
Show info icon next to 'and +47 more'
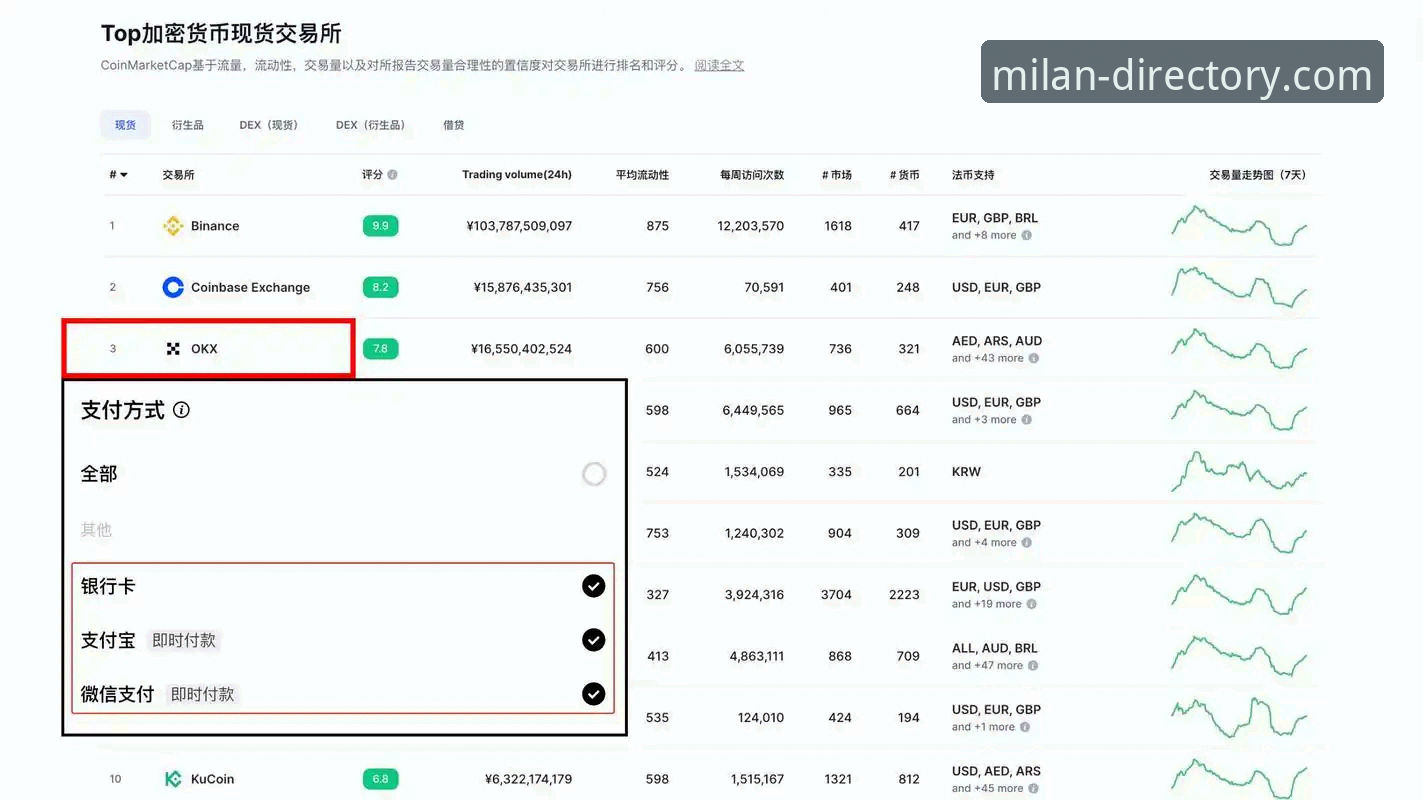coord(1033,666)
